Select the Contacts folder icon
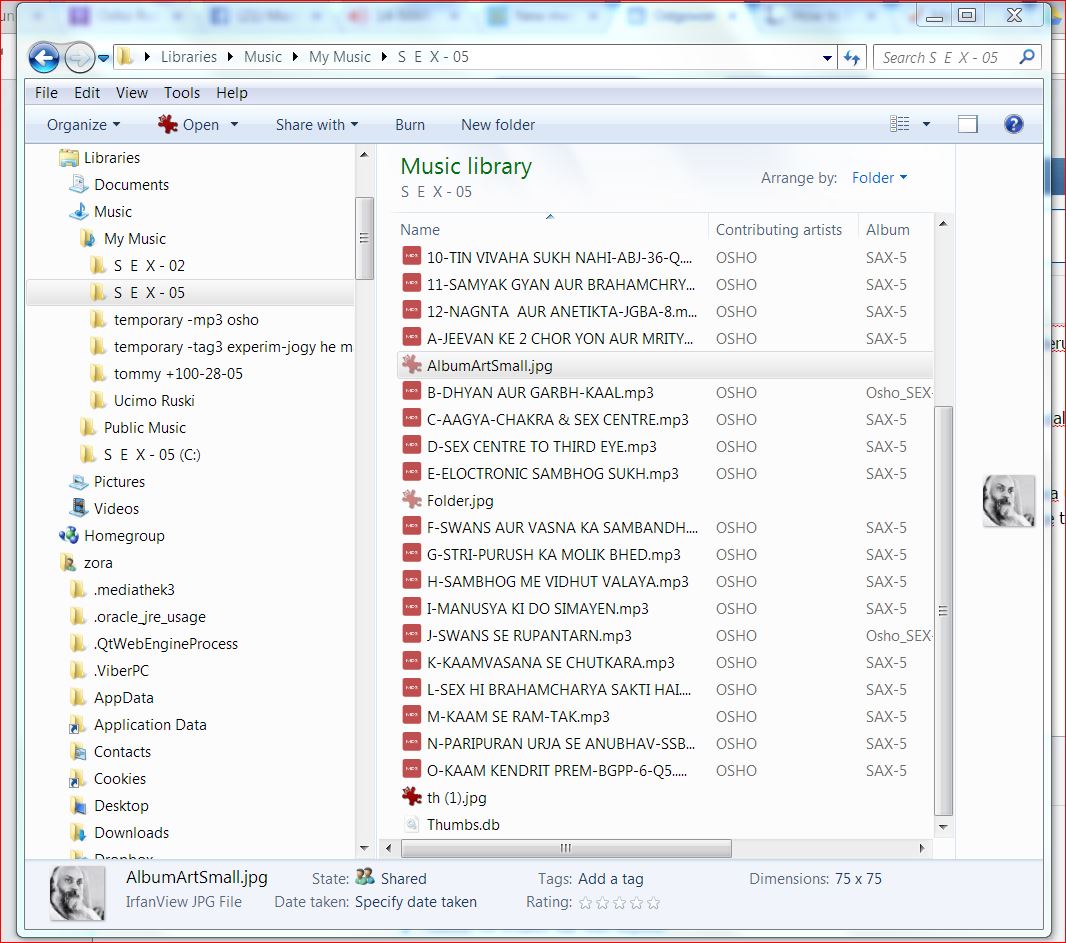Image resolution: width=1066 pixels, height=943 pixels. [79, 752]
